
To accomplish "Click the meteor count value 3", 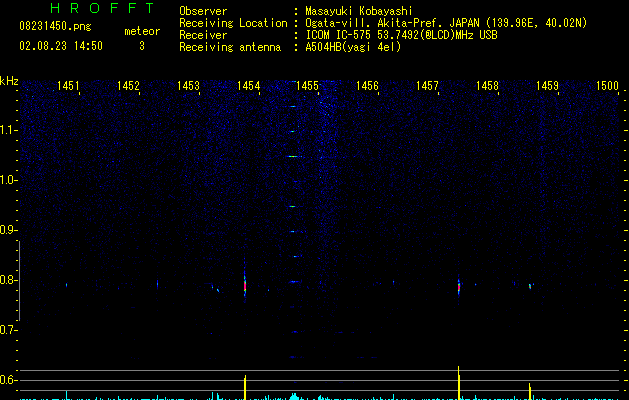I will 142,46.
